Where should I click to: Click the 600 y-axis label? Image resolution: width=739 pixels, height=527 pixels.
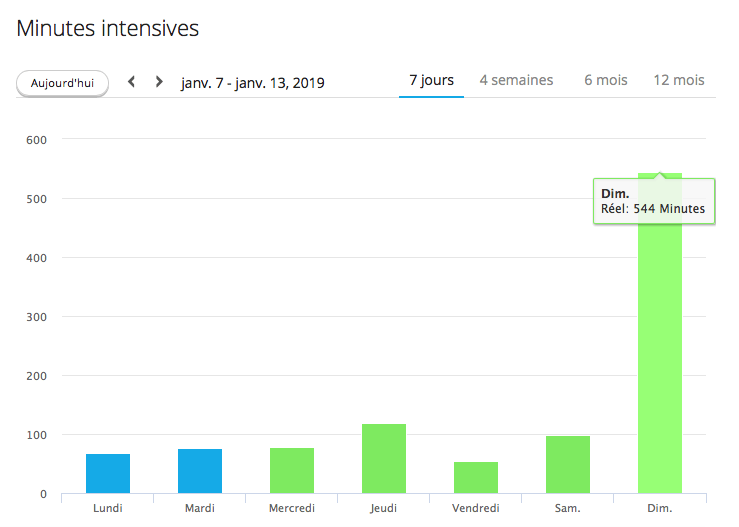[36, 140]
